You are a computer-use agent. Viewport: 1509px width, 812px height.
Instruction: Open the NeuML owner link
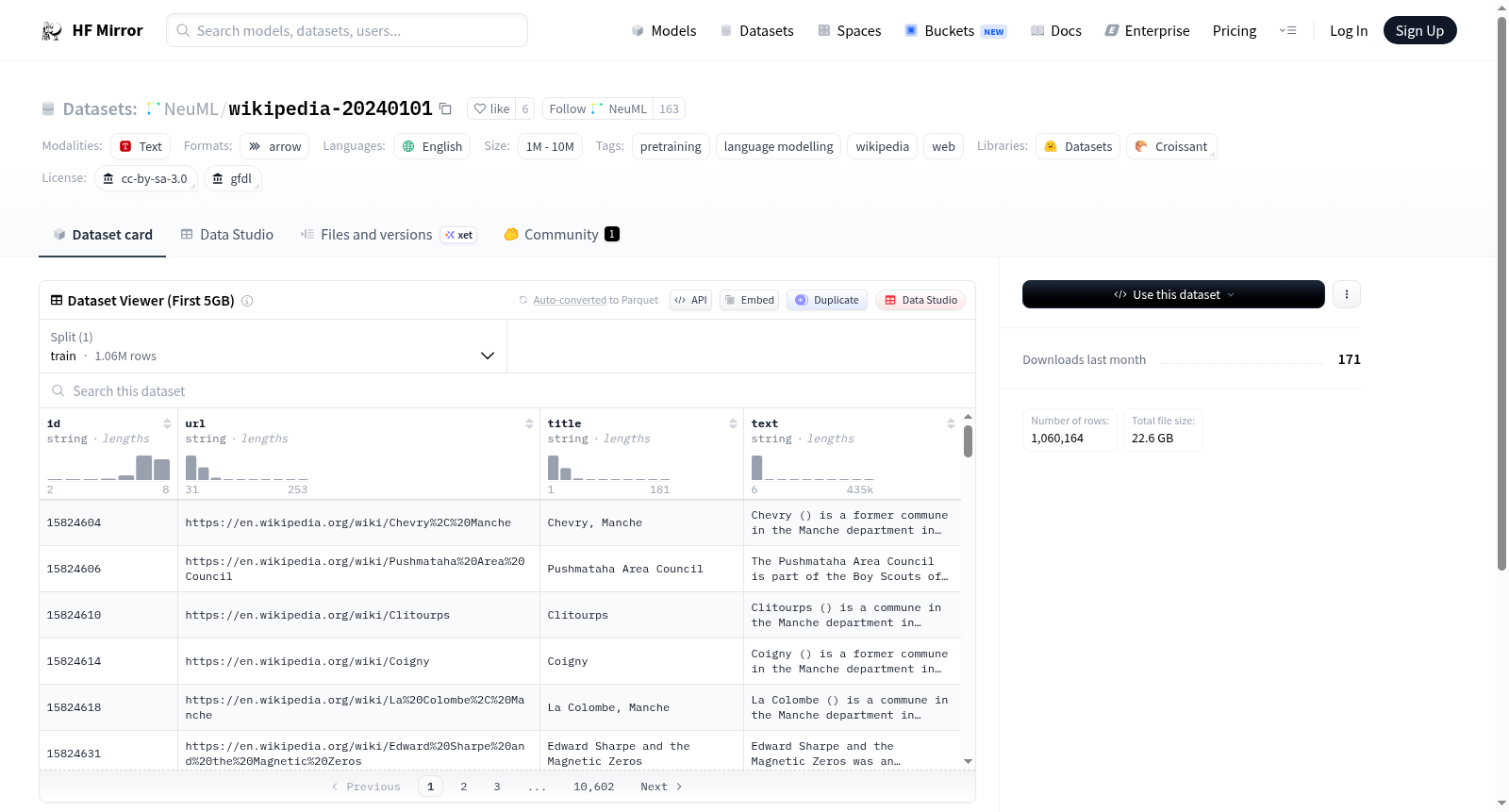point(191,109)
